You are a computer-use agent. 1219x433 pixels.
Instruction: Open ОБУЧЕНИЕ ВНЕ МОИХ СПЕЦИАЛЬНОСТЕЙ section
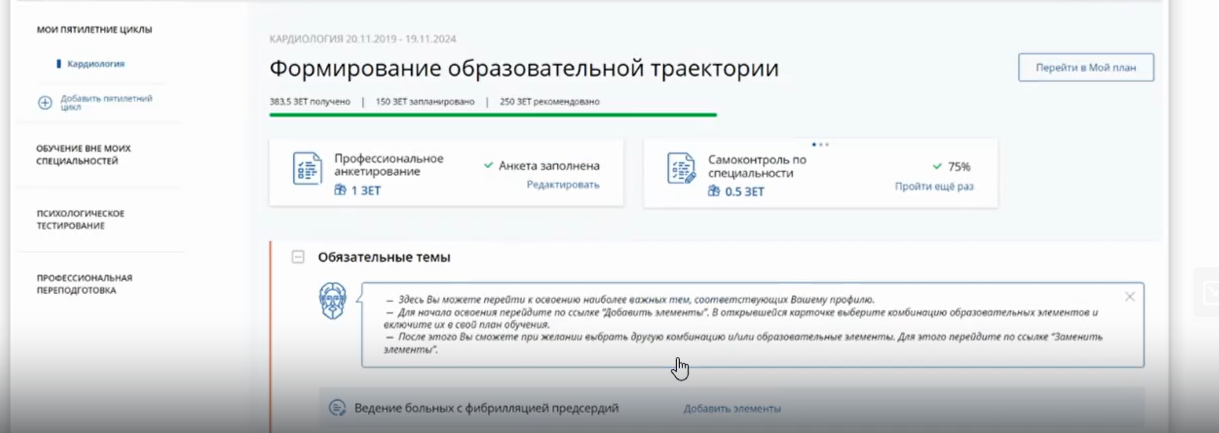[x=83, y=154]
